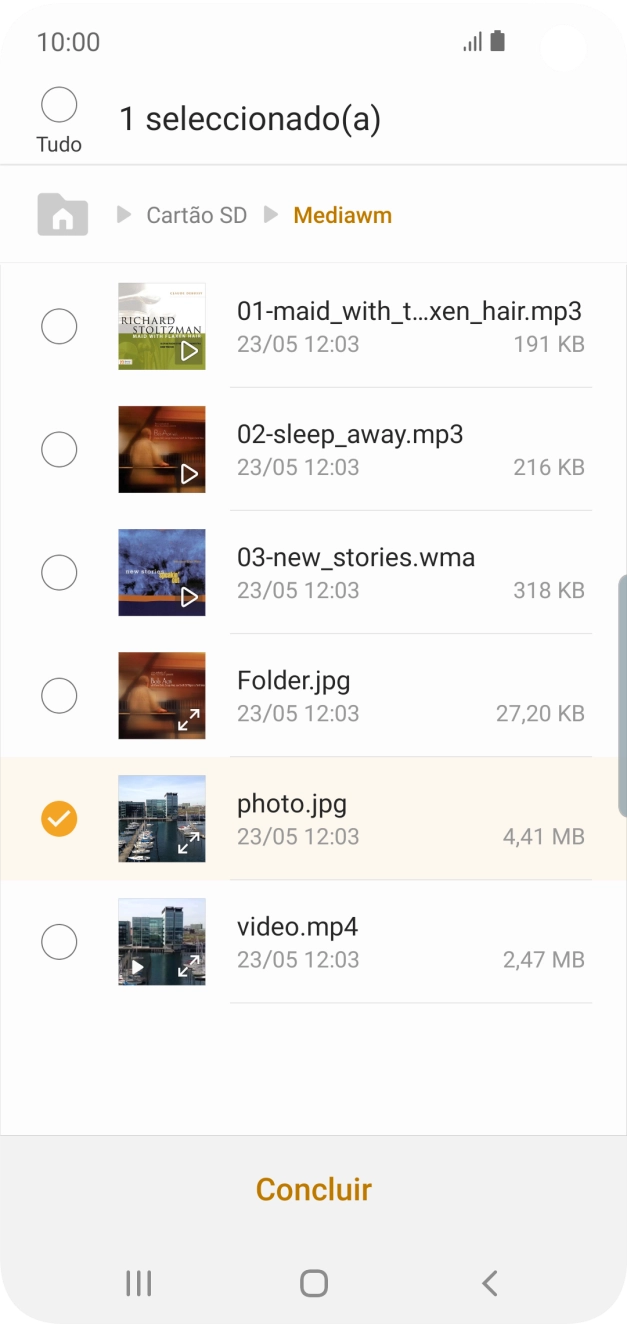The height and width of the screenshot is (1324, 627).
Task: Select all with the Tudo circle
Action: click(x=59, y=105)
